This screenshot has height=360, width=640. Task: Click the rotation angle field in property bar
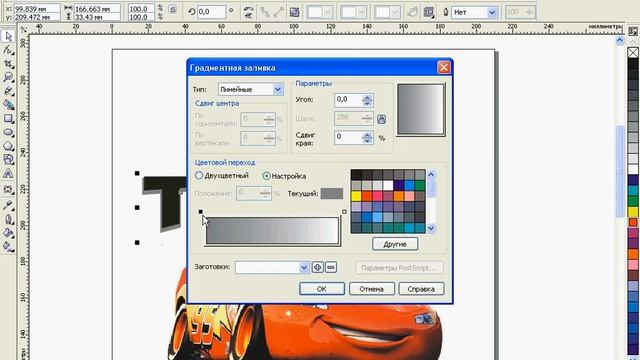click(211, 12)
